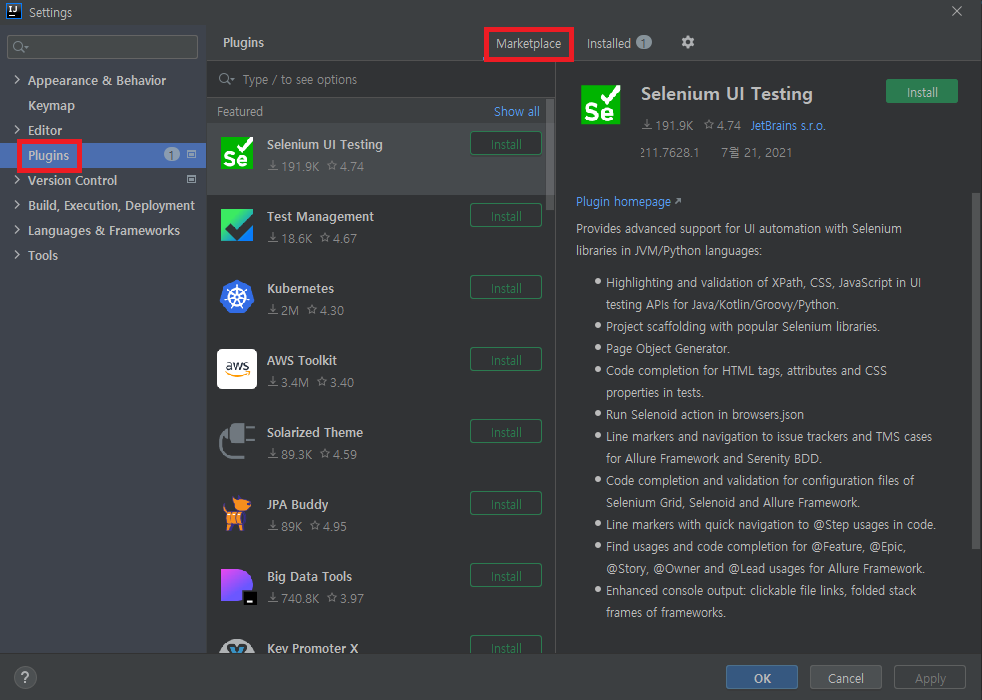Viewport: 982px width, 700px height.
Task: Select the Big Data Tools plugin title
Action: point(309,577)
